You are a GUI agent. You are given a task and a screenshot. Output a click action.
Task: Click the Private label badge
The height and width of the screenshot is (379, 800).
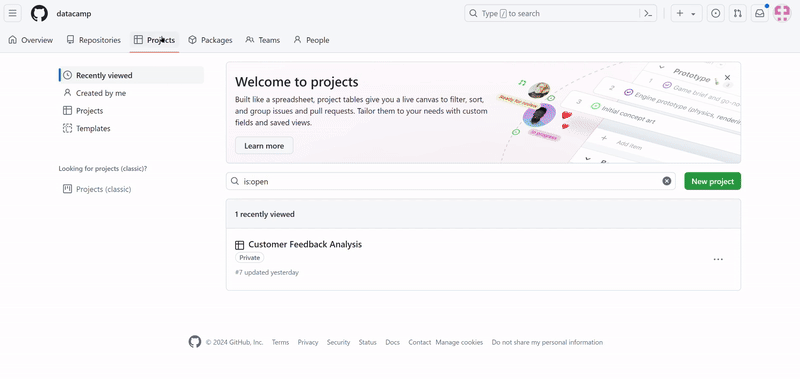249,258
